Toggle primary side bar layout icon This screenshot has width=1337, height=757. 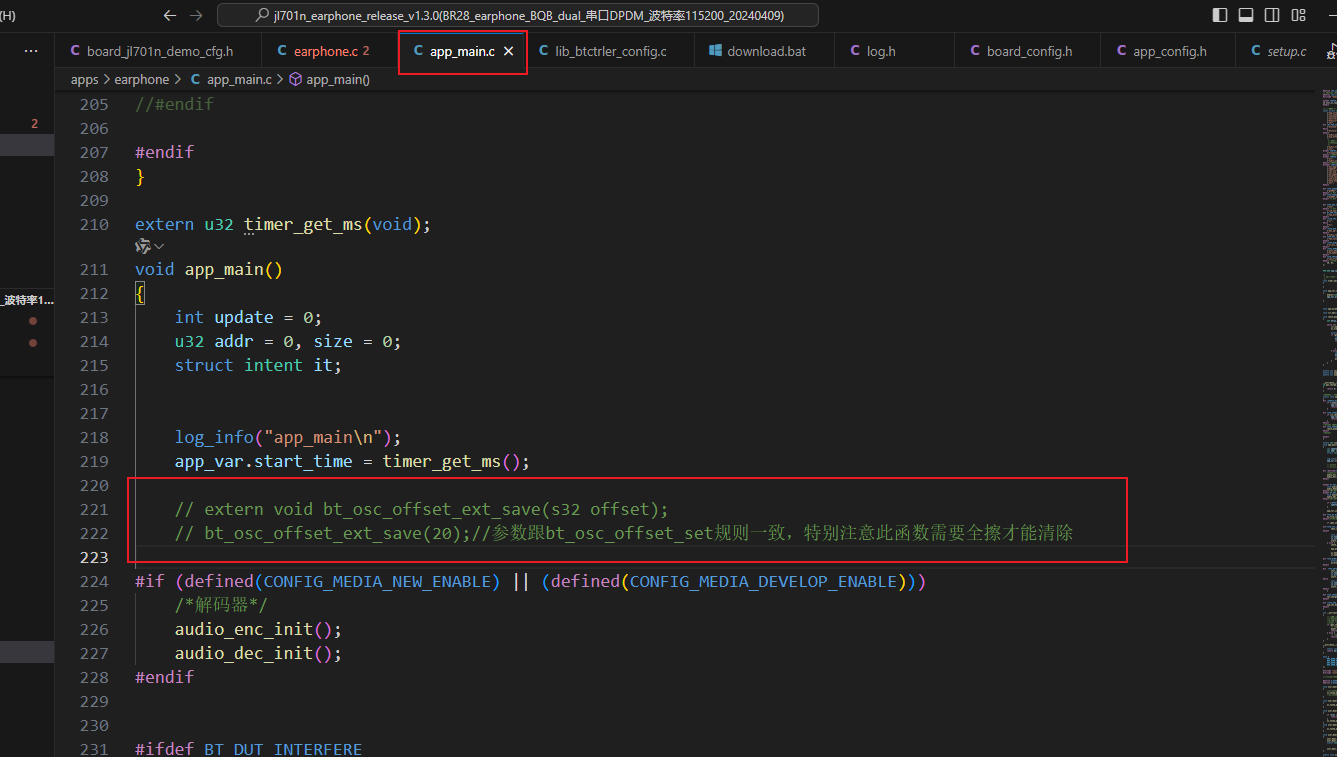click(1219, 15)
